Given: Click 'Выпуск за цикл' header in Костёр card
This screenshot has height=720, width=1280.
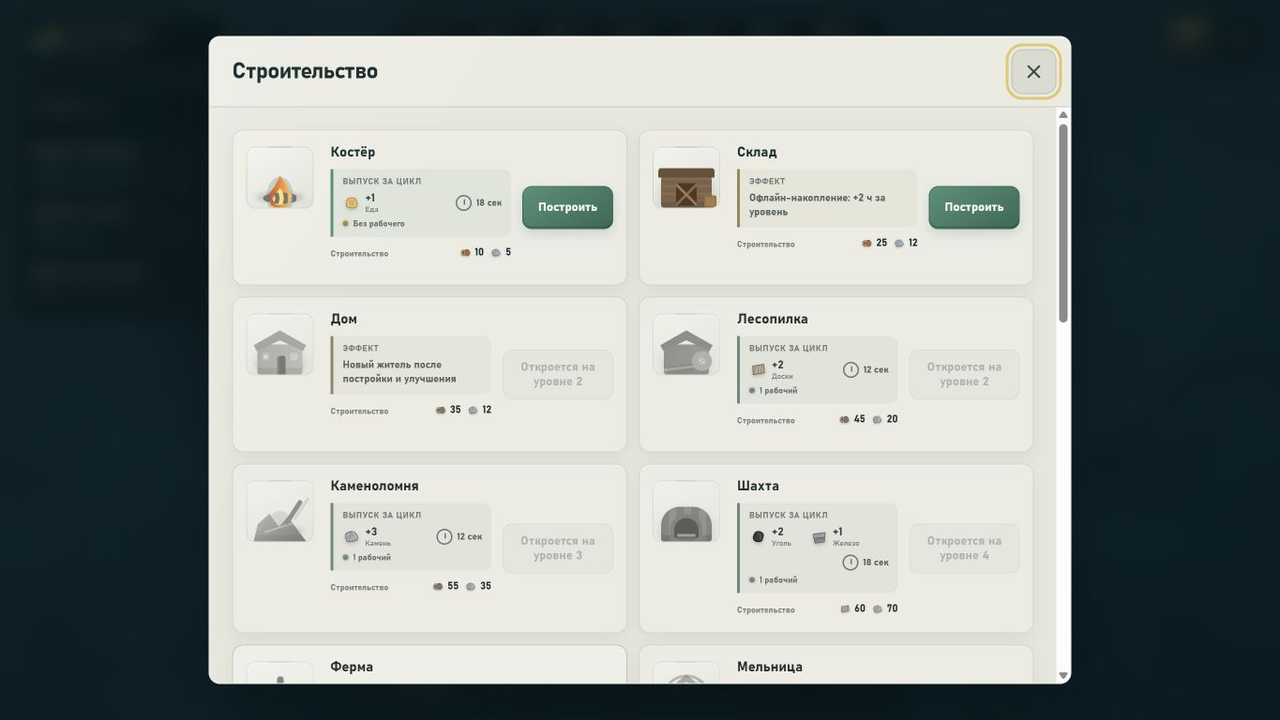Looking at the screenshot, I should click(382, 182).
